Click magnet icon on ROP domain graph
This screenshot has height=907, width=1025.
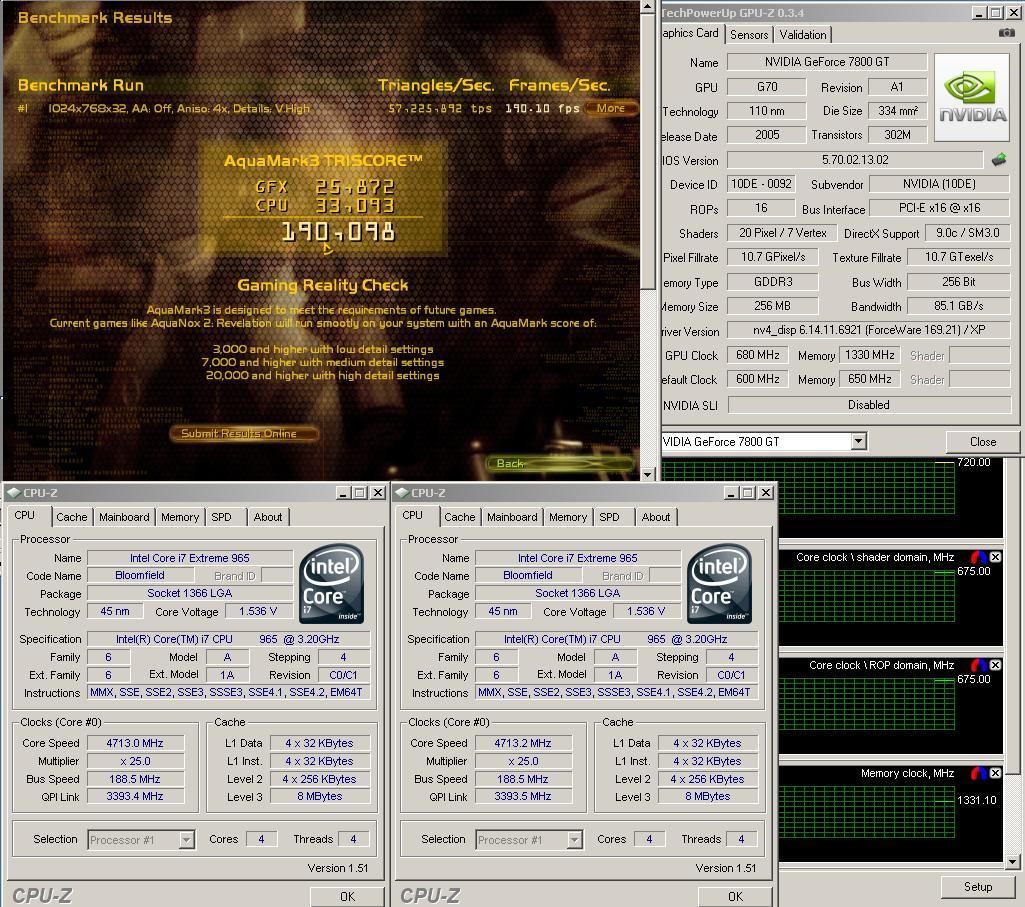979,665
